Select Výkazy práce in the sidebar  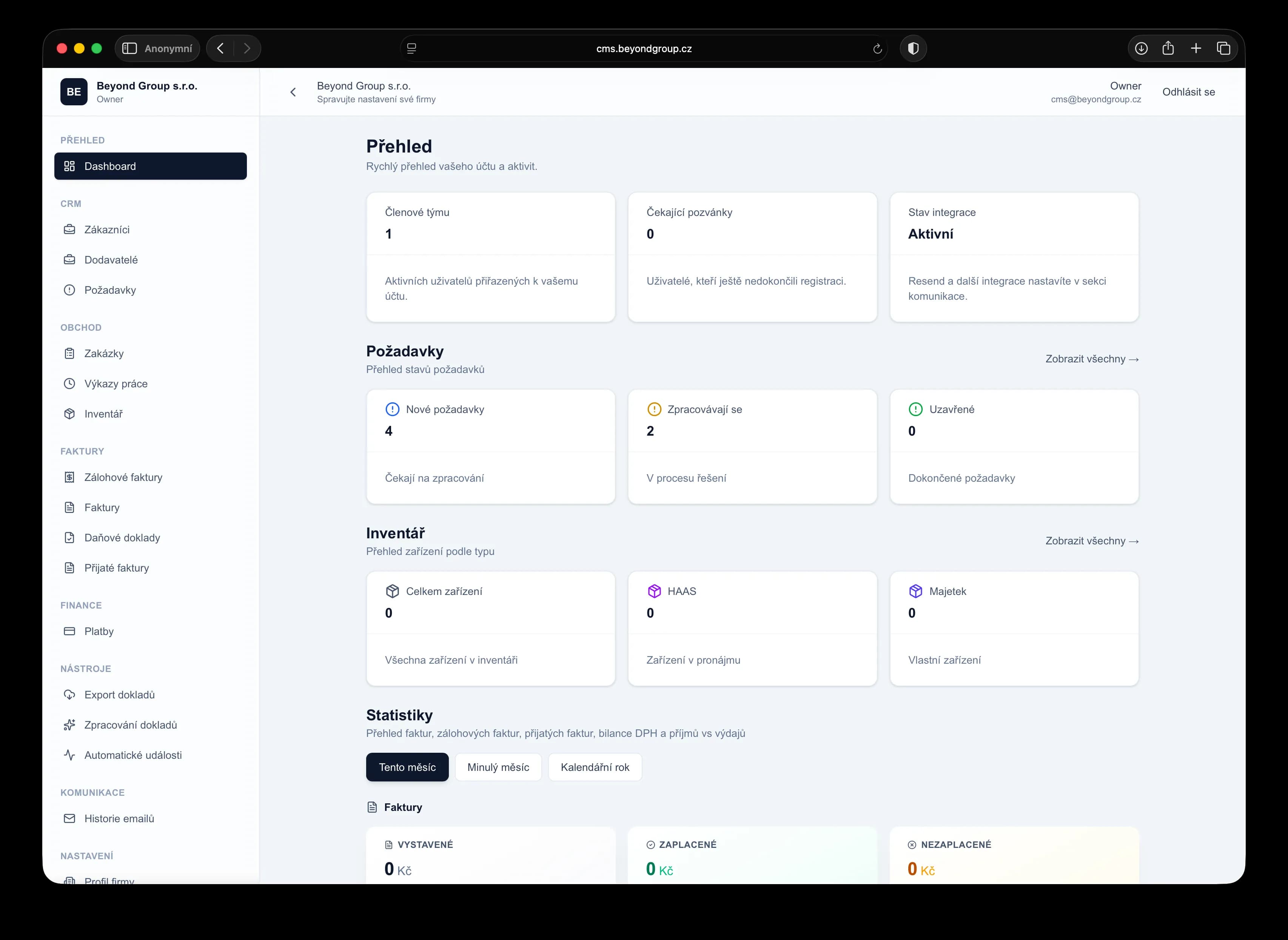[x=116, y=384]
